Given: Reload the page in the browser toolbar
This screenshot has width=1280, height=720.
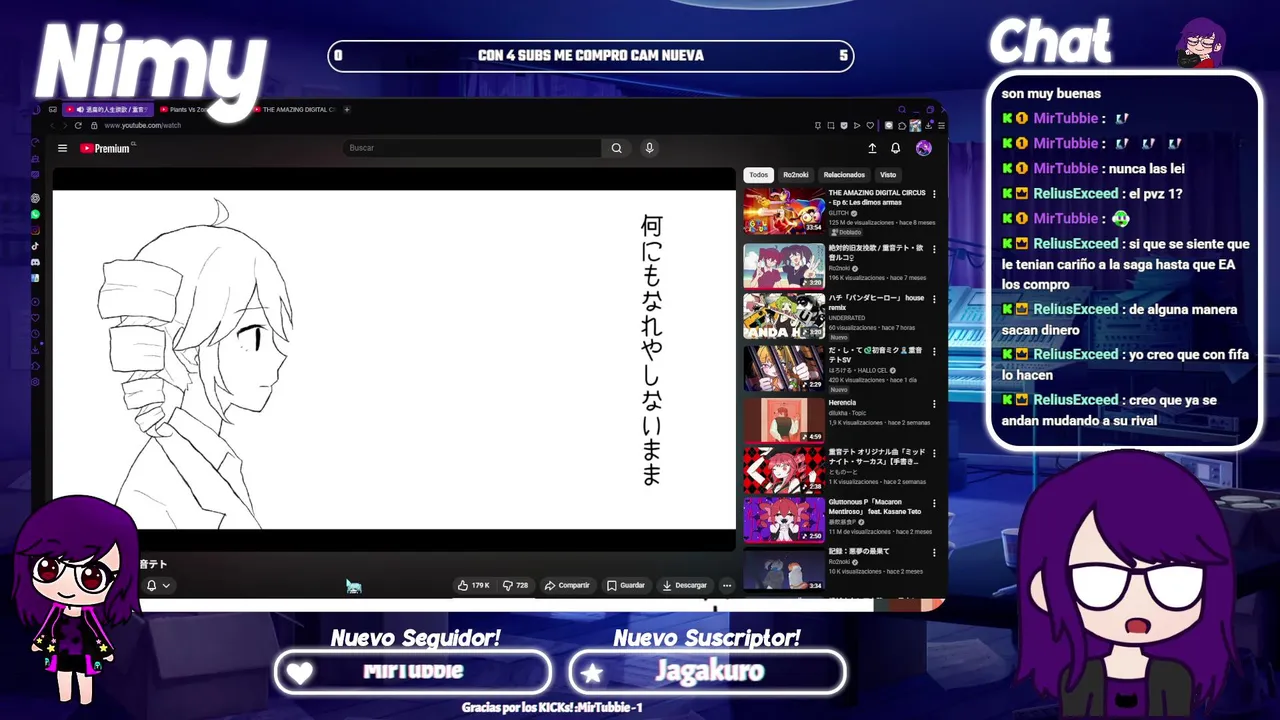Looking at the screenshot, I should 78,125.
